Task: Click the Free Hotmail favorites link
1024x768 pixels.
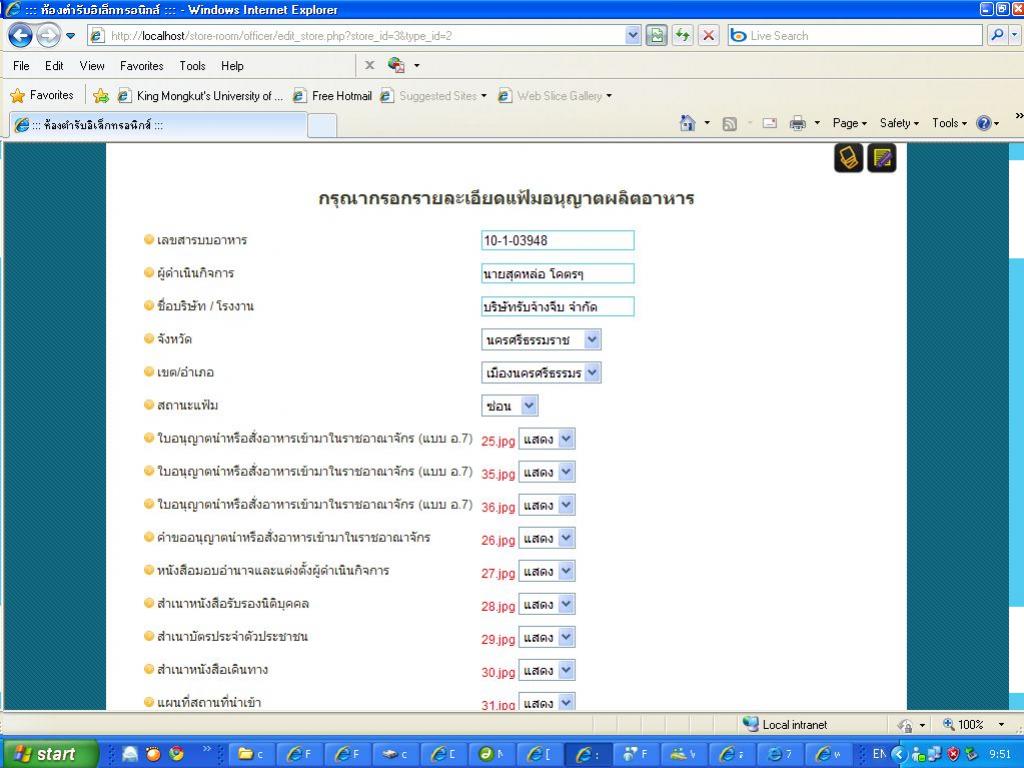Action: pos(332,96)
